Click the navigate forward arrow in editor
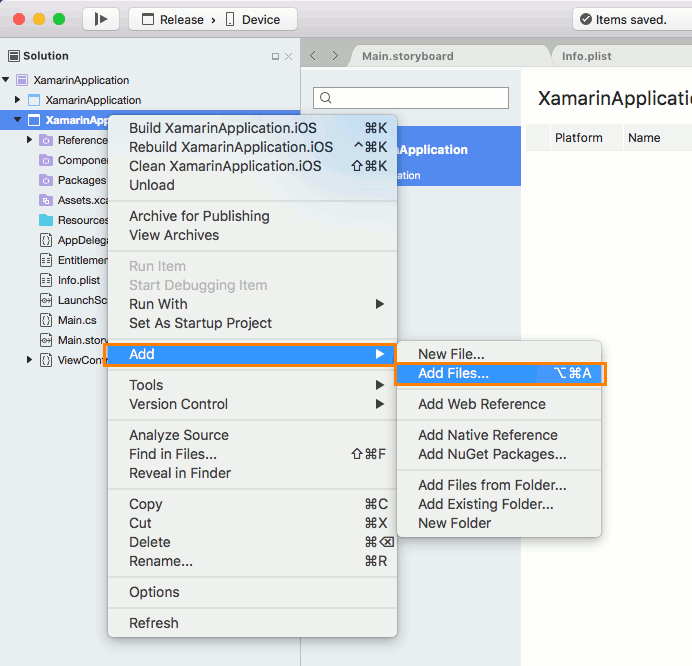692x666 pixels. click(x=335, y=56)
